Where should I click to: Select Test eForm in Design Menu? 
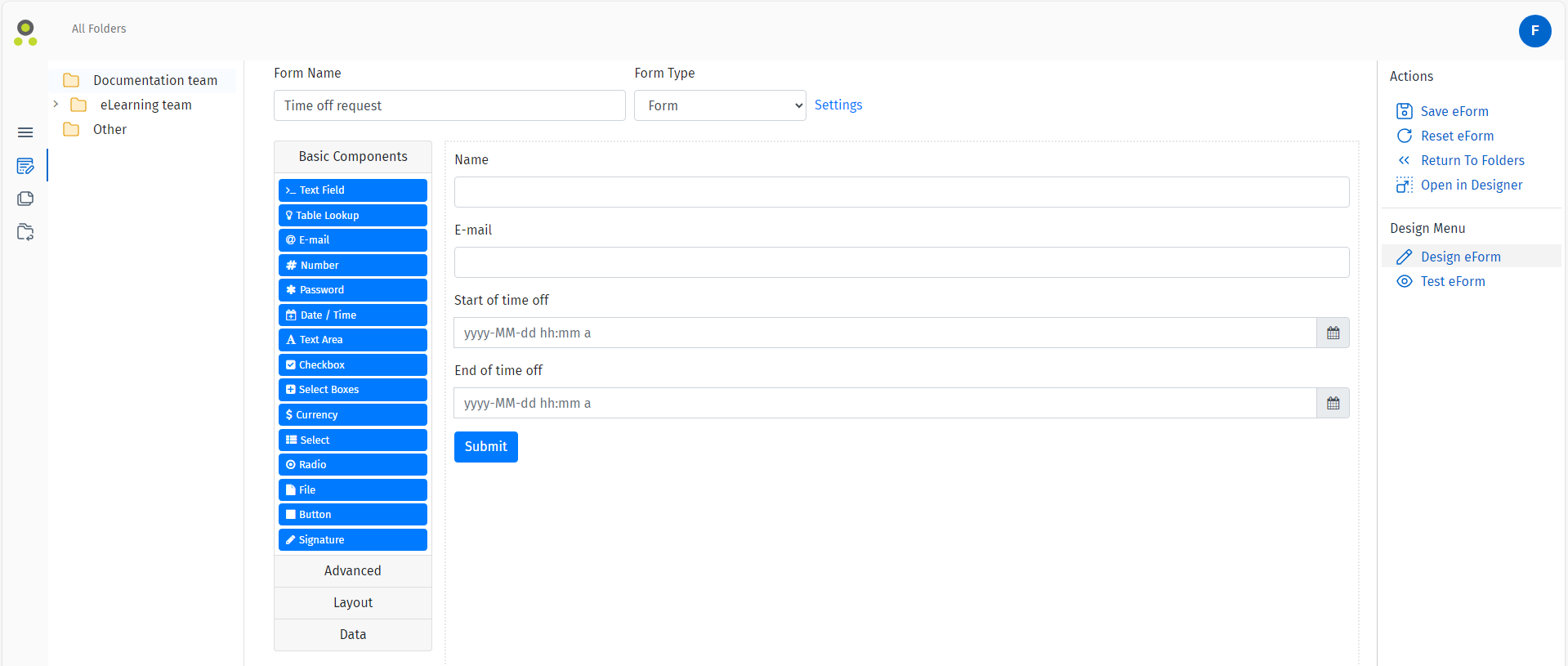click(1453, 281)
